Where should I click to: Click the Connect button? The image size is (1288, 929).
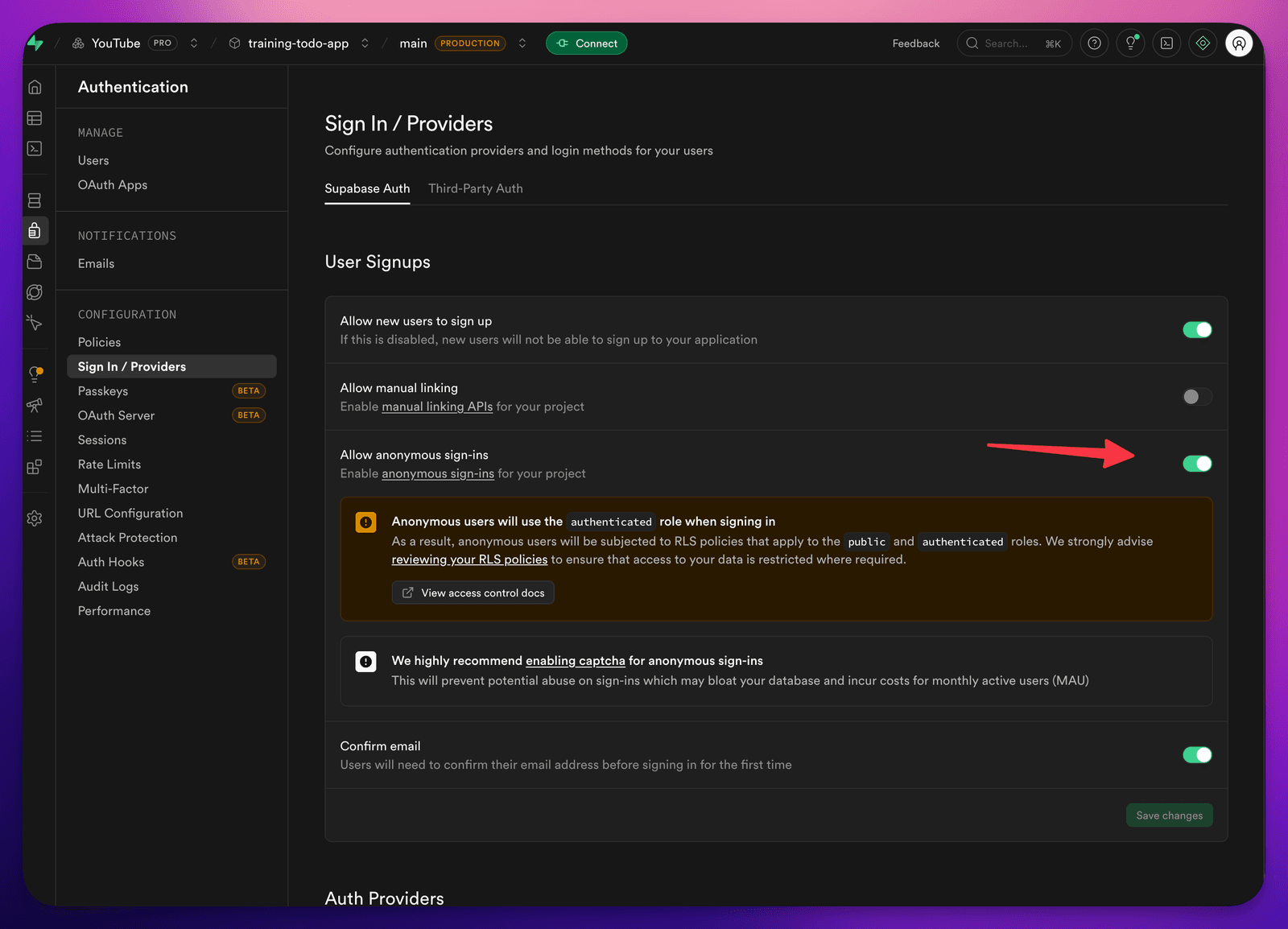click(587, 43)
